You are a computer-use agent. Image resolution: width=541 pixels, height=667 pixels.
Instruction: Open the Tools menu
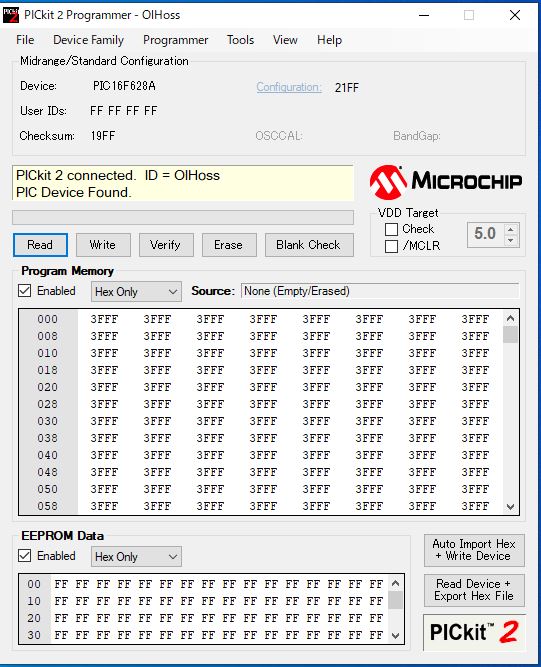(x=240, y=40)
